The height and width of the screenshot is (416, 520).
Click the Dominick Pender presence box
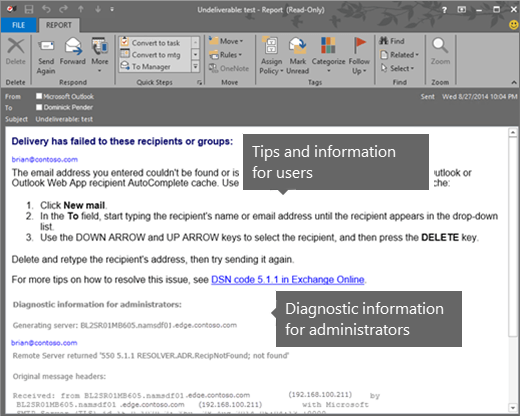click(39, 107)
